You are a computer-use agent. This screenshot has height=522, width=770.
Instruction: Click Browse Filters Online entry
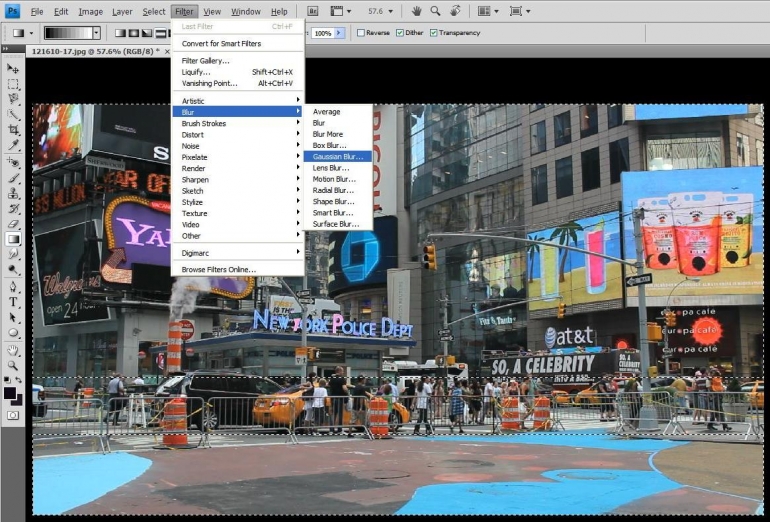pyautogui.click(x=238, y=270)
